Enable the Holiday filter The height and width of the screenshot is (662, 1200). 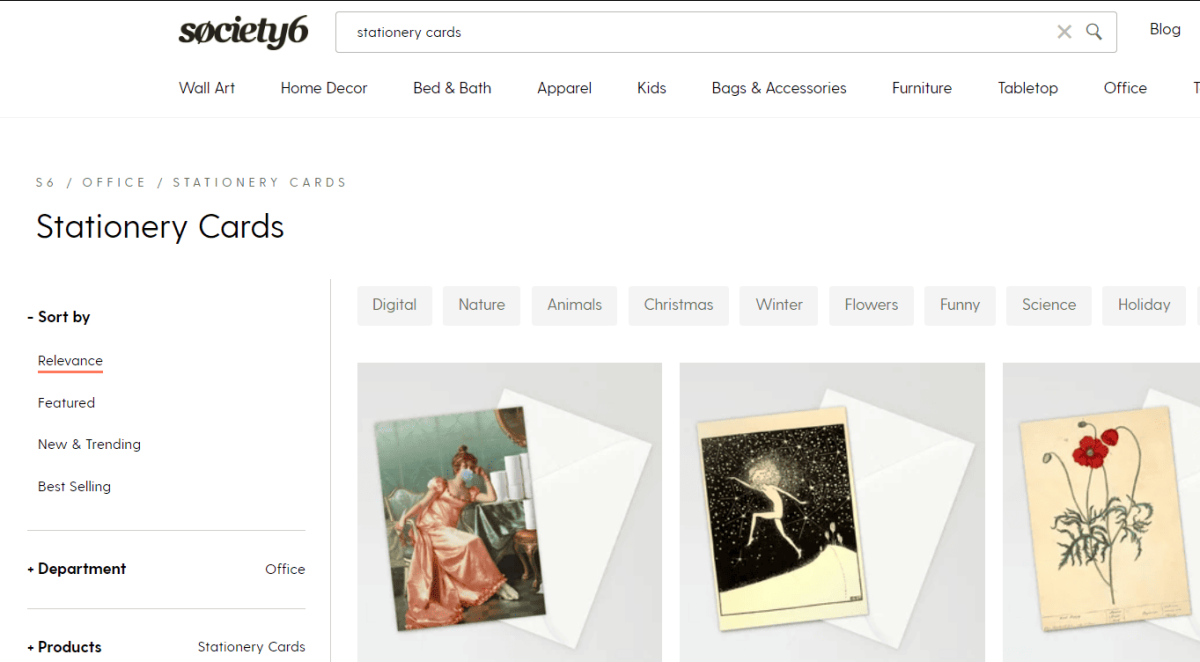1143,305
